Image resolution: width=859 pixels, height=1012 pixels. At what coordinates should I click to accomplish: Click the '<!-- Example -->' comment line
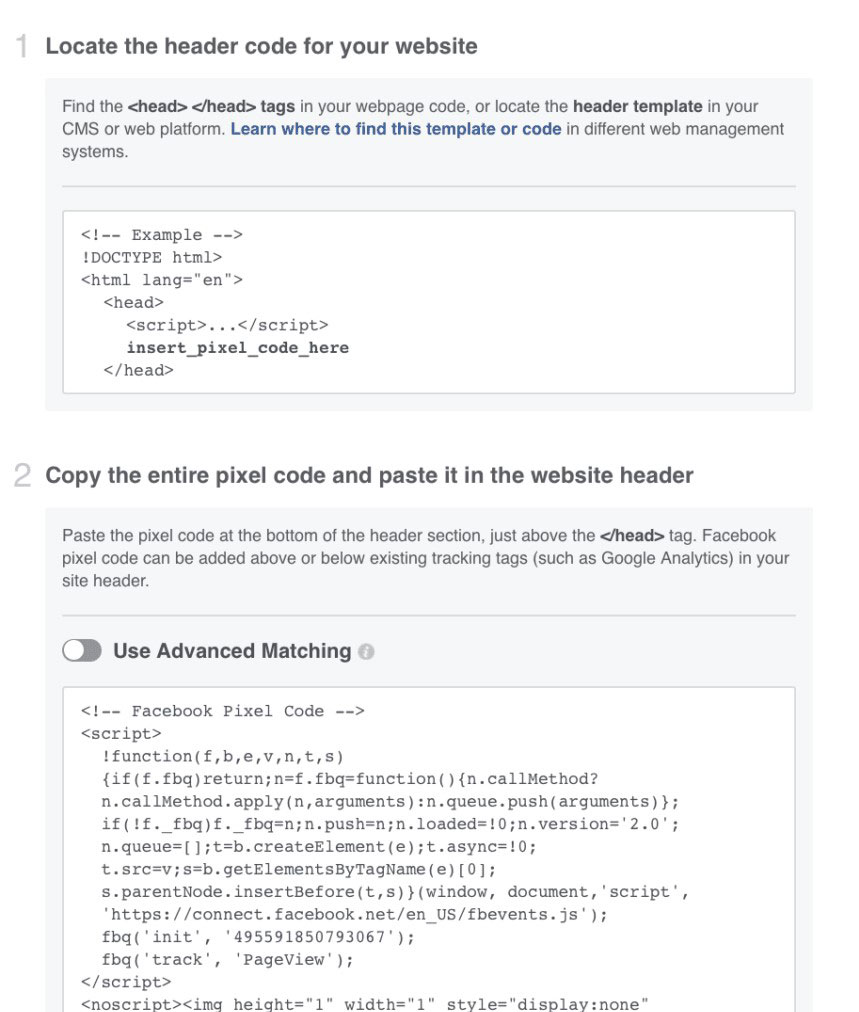[161, 235]
